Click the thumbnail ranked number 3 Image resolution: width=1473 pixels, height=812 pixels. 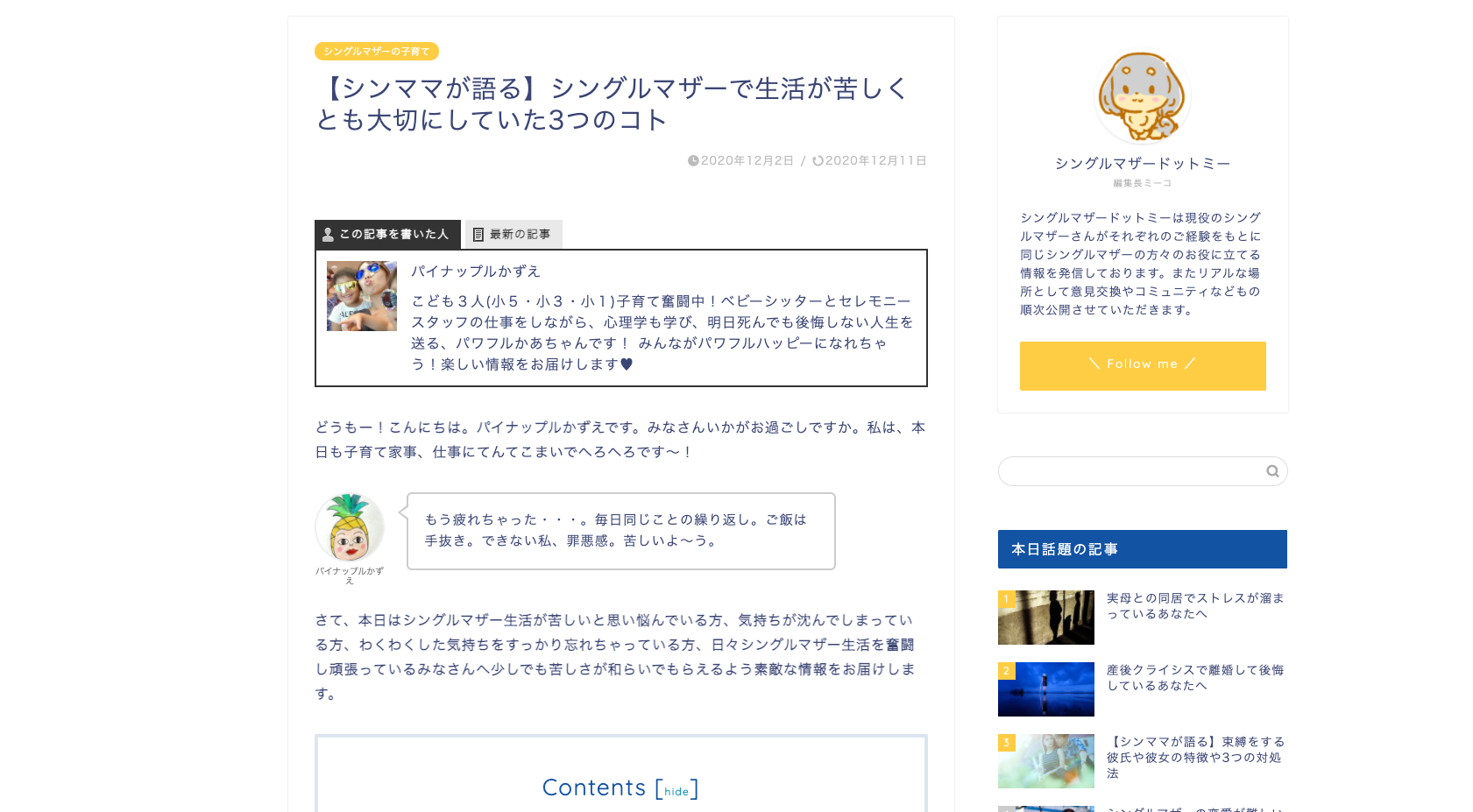click(1046, 761)
